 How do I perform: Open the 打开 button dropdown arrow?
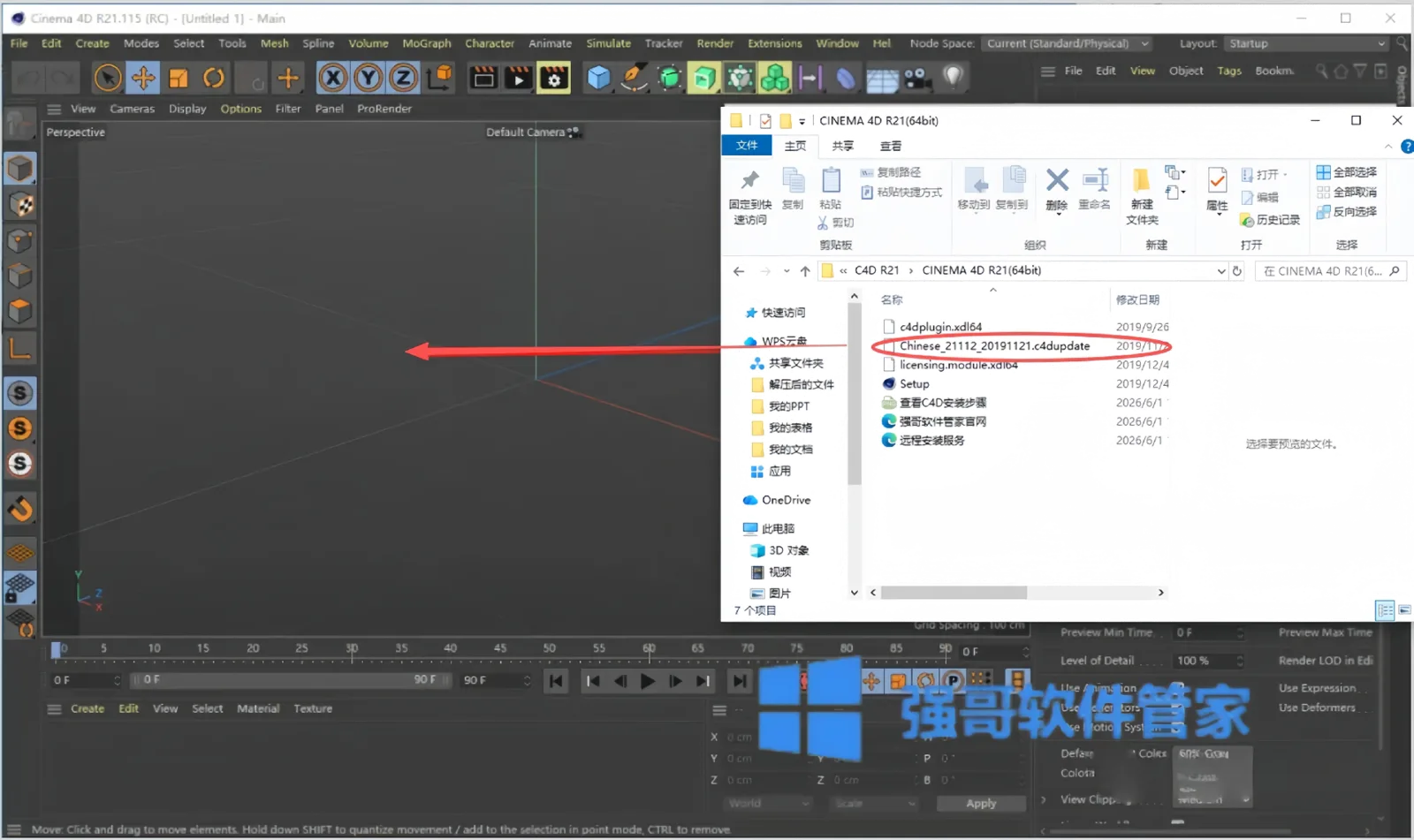coord(1285,175)
